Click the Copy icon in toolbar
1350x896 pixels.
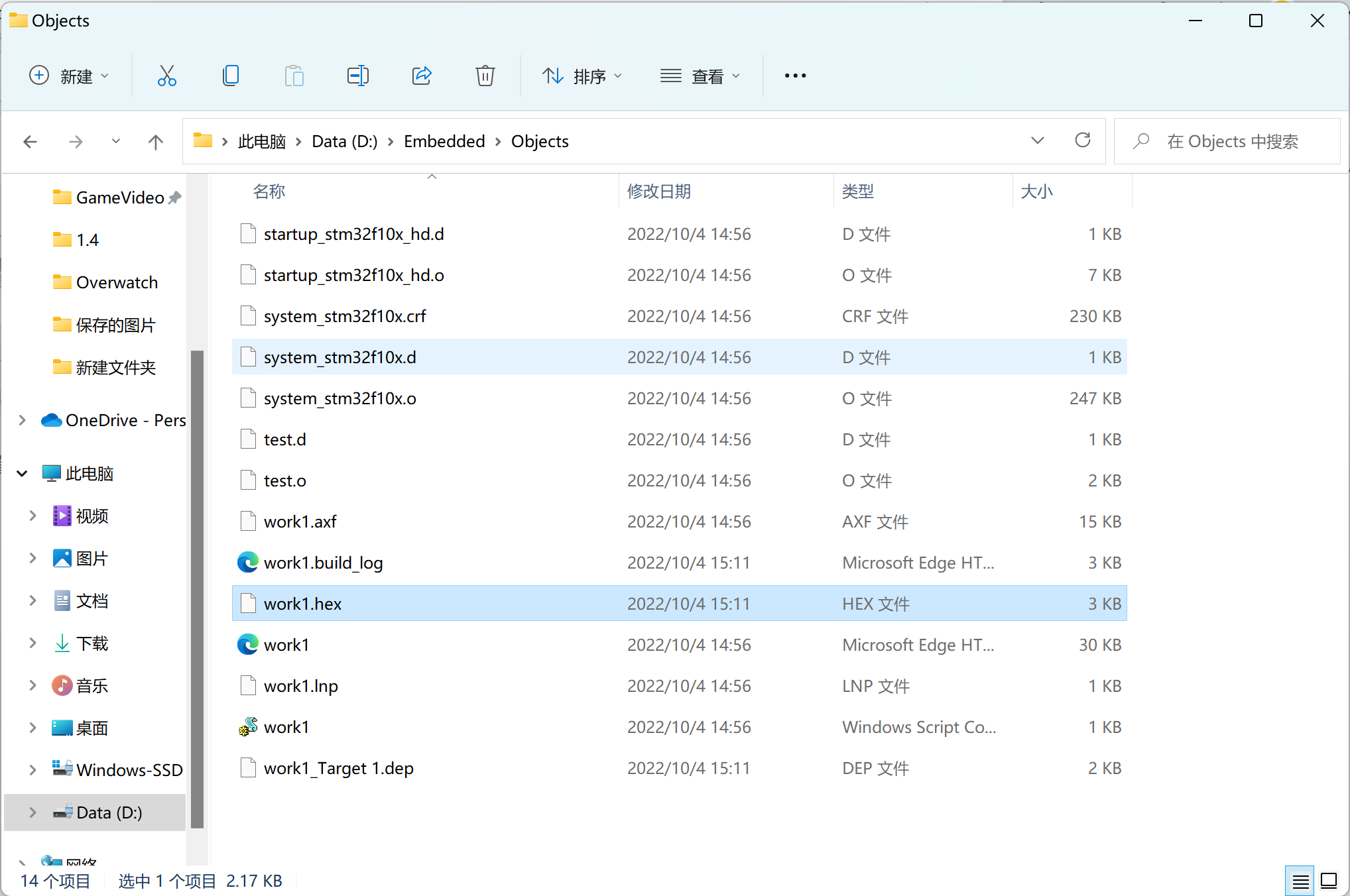point(231,76)
